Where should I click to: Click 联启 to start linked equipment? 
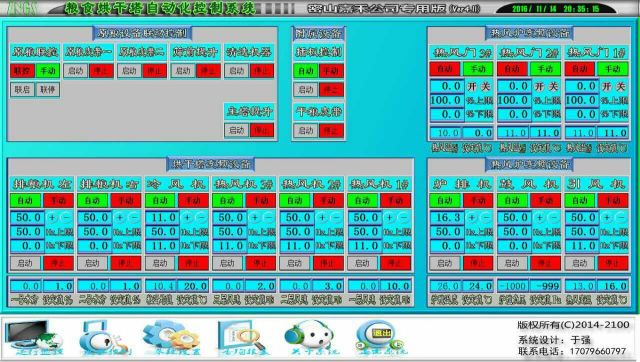[x=22, y=89]
